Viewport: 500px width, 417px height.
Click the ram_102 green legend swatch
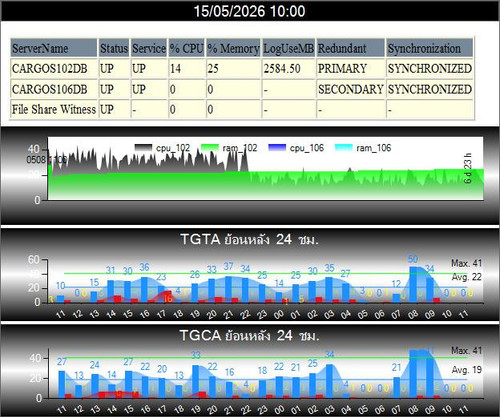tap(210, 148)
